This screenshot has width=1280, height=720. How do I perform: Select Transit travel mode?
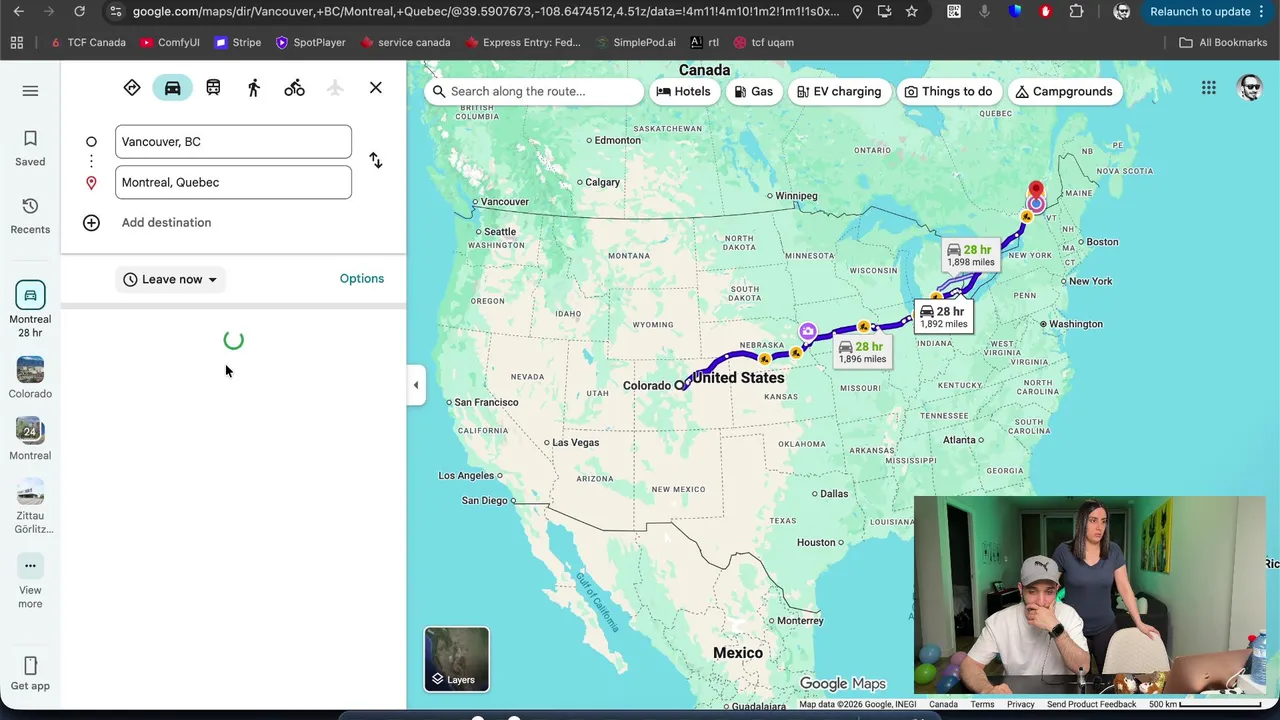pos(213,88)
